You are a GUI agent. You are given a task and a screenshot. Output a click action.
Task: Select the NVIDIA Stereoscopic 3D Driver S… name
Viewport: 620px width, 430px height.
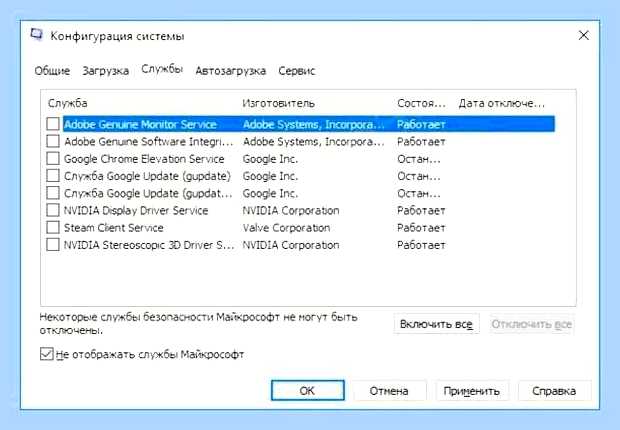click(x=149, y=245)
